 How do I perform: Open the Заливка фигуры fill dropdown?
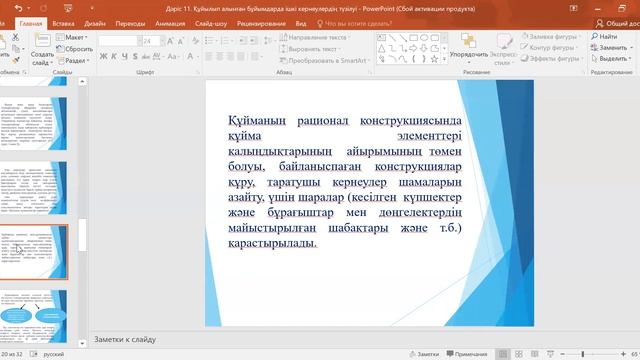551,37
